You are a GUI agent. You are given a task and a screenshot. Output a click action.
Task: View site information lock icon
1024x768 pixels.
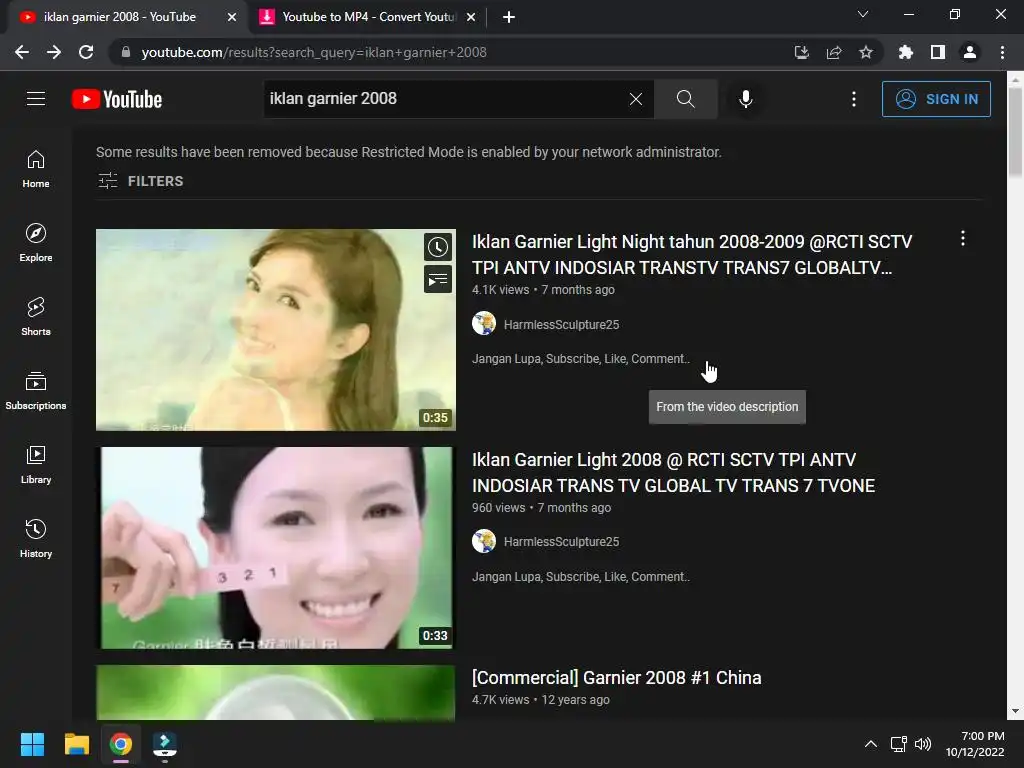tap(126, 52)
